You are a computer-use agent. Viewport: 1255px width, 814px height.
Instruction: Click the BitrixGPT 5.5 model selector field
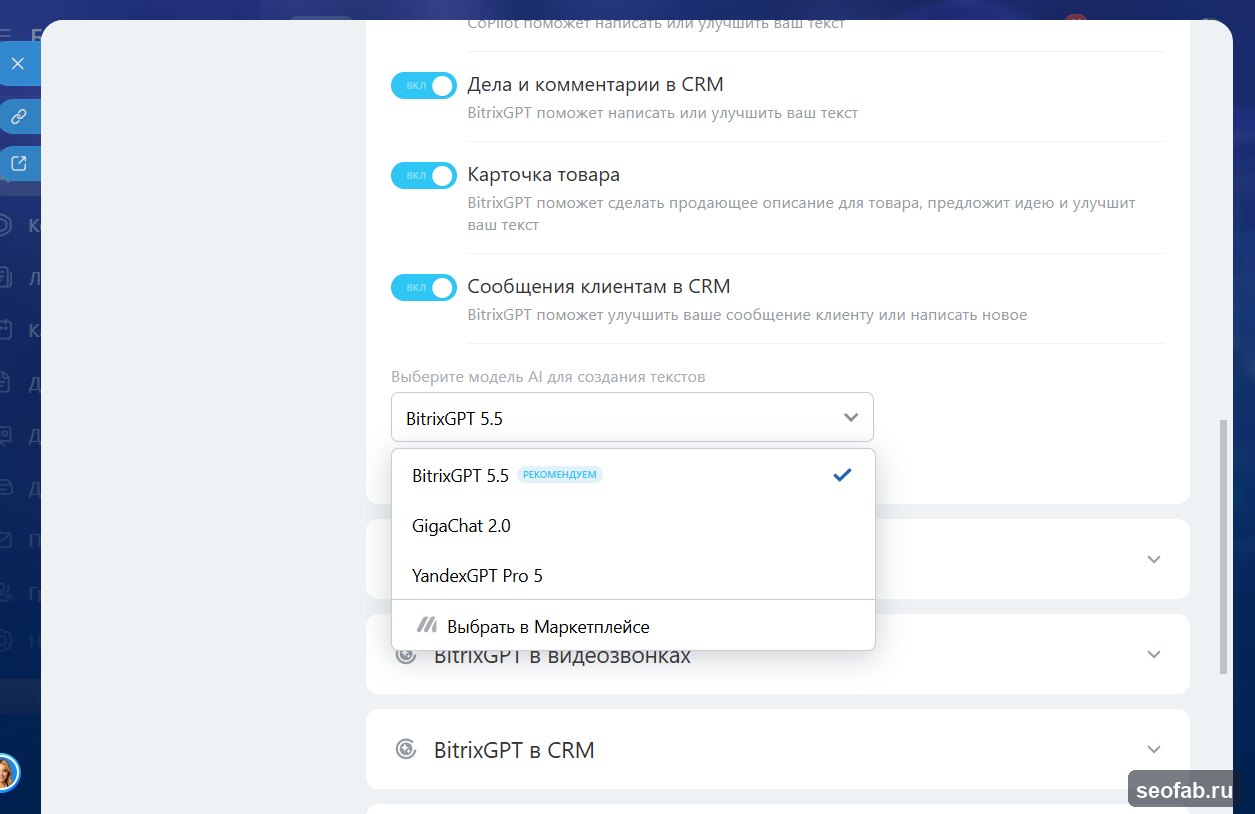coord(632,417)
